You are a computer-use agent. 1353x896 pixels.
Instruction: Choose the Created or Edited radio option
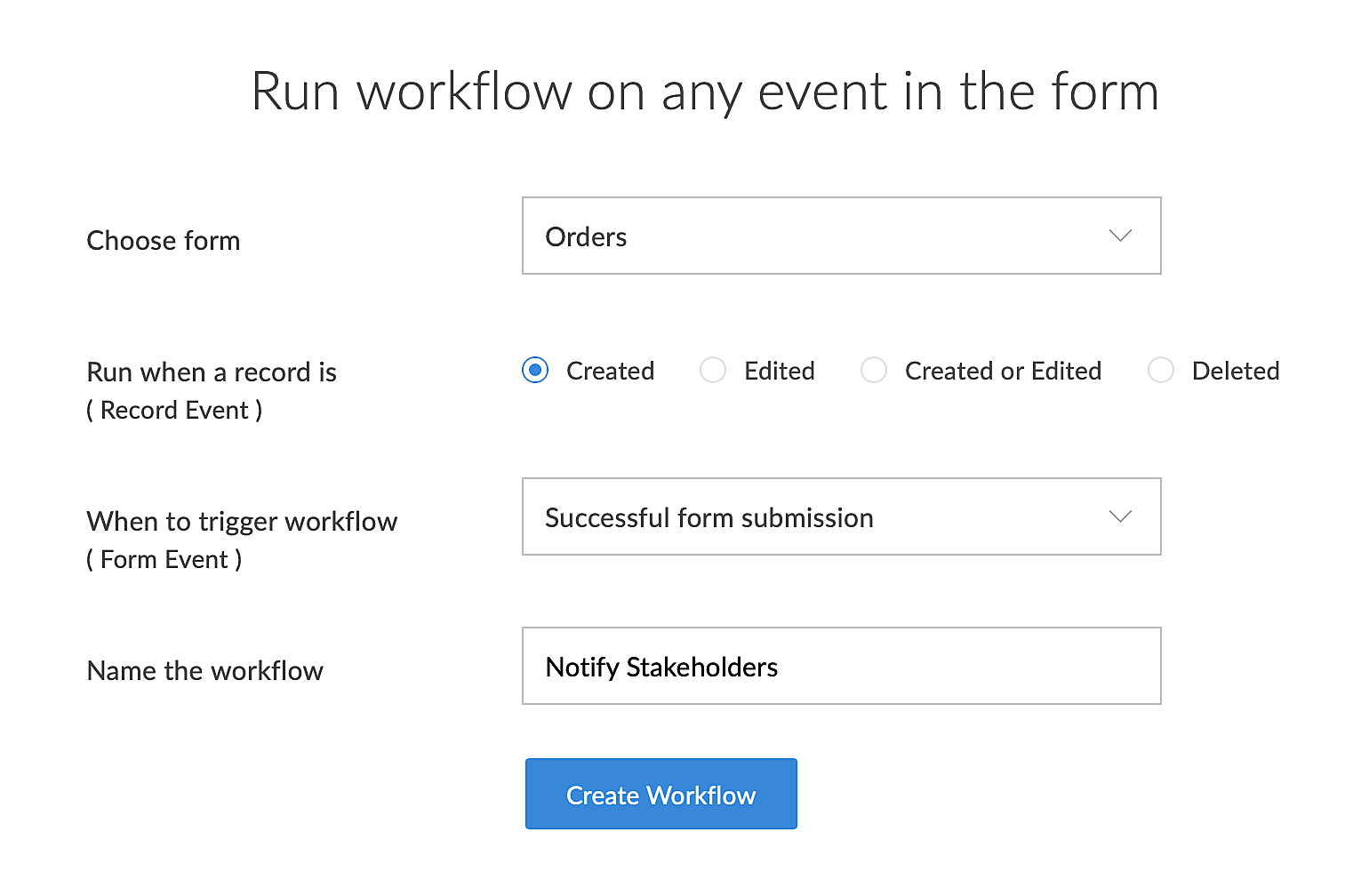pyautogui.click(x=874, y=370)
